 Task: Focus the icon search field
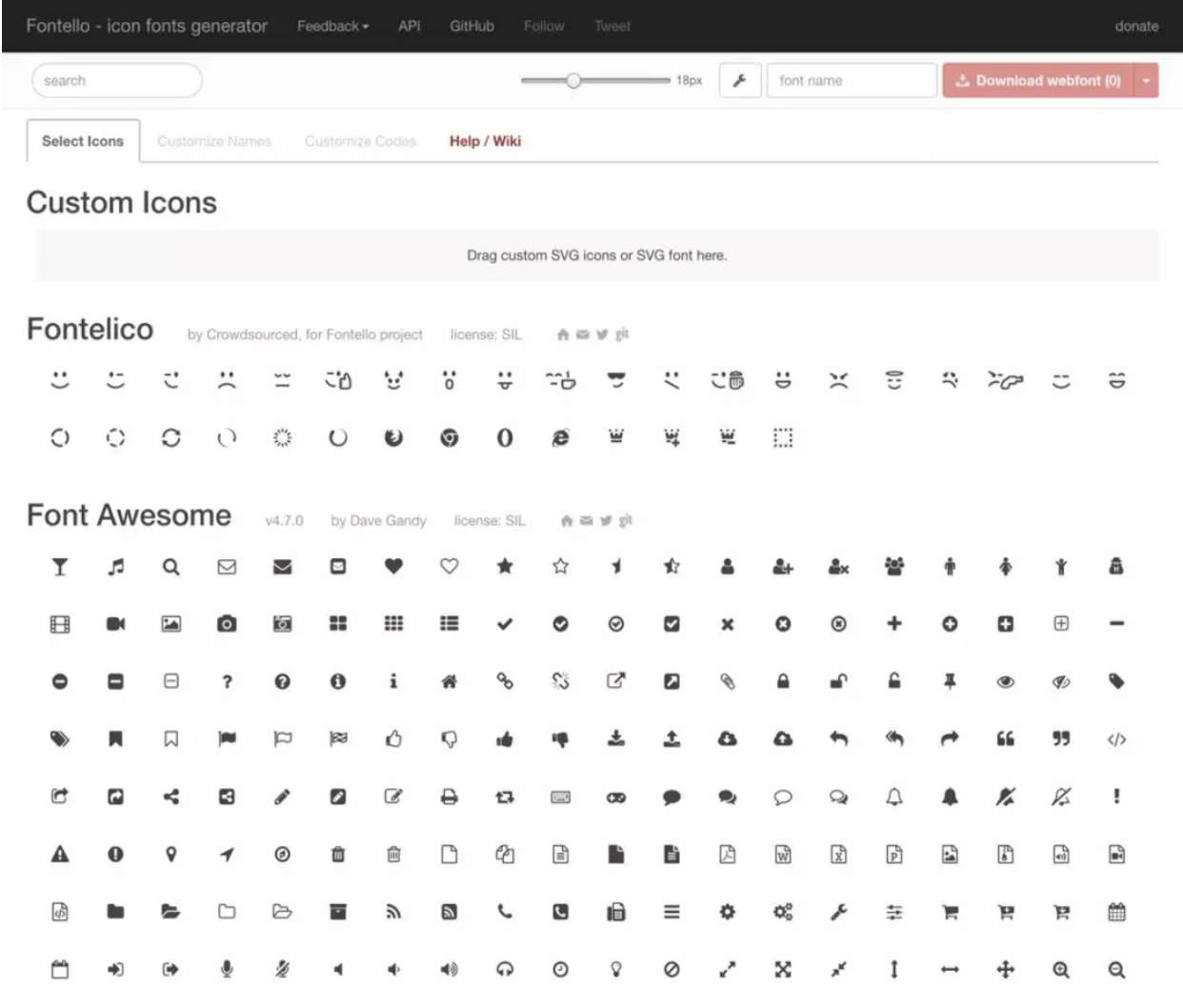coord(117,81)
